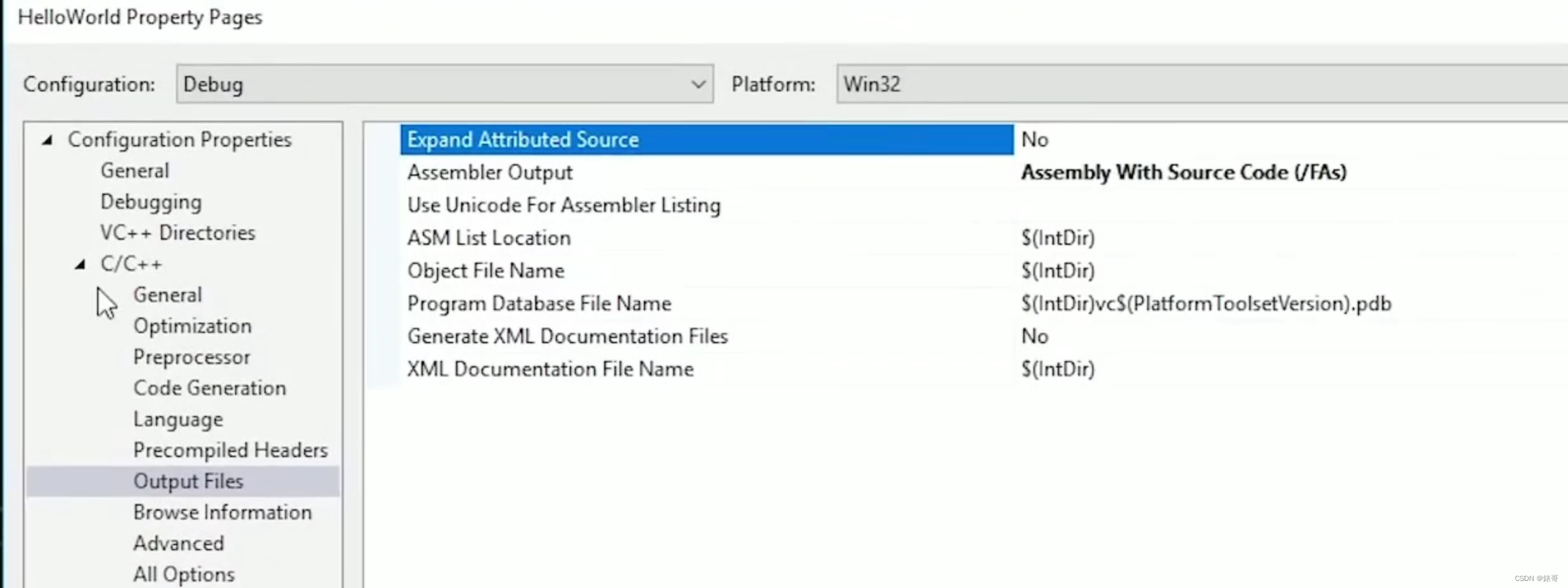Select the Optimization tree item

point(192,326)
